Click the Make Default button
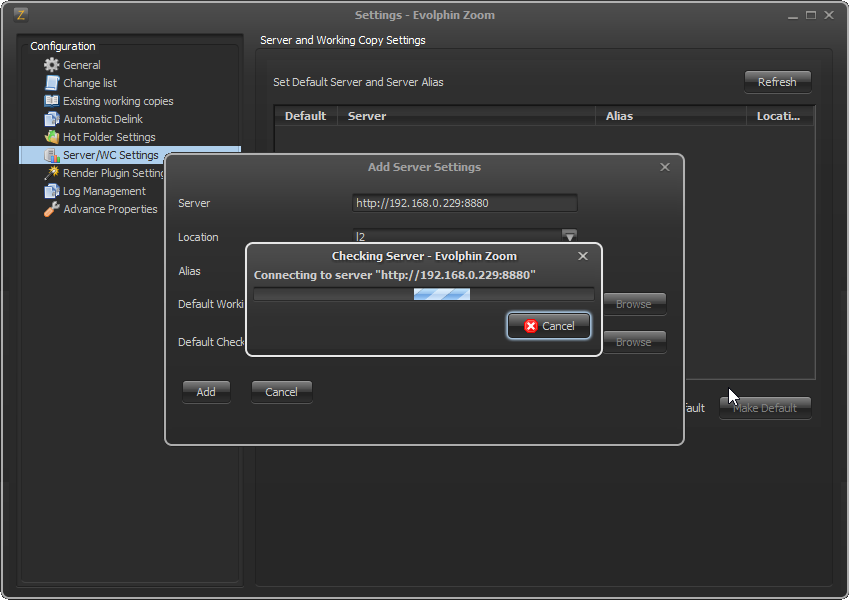 coord(765,408)
